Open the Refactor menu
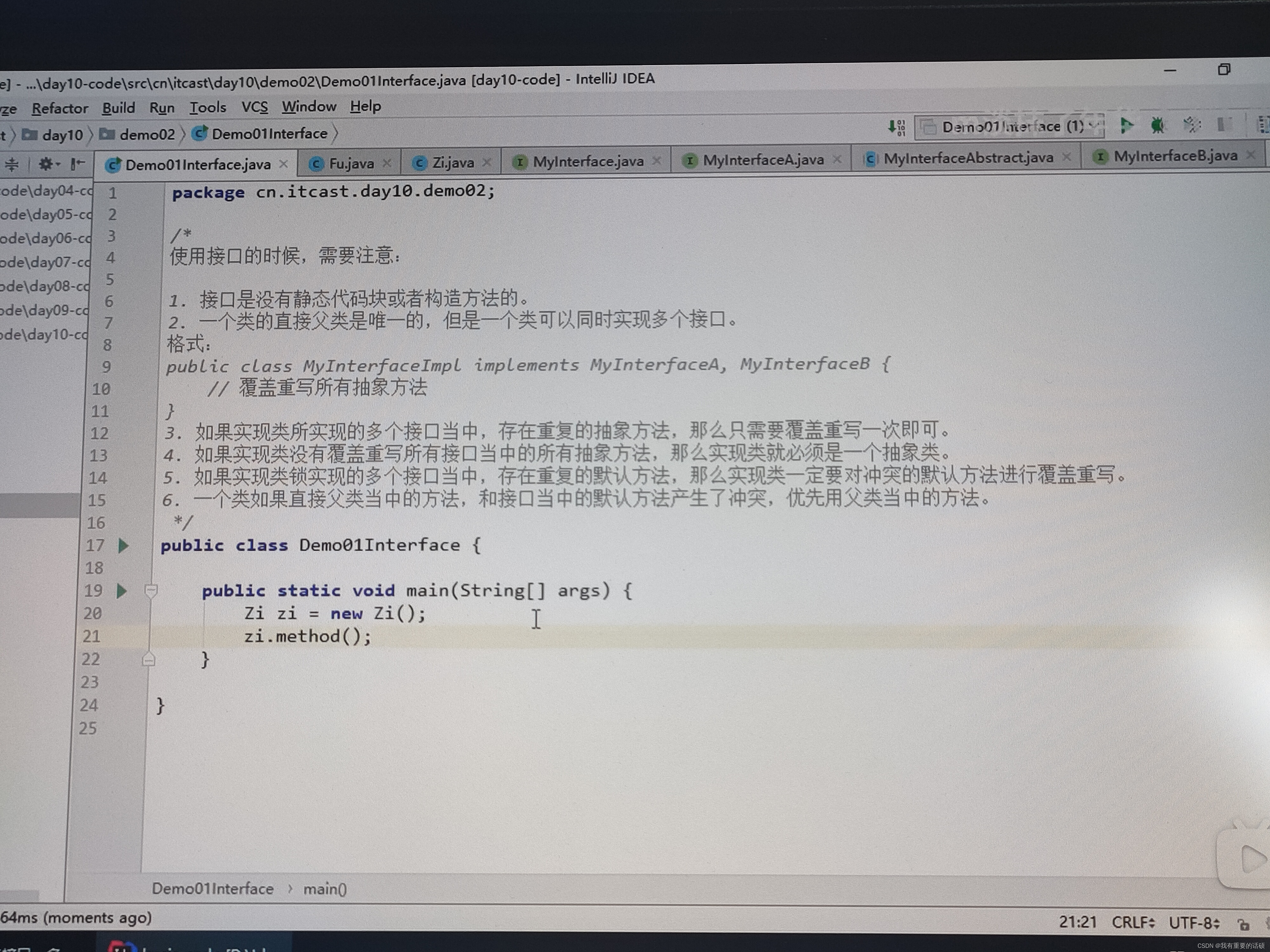 (60, 109)
